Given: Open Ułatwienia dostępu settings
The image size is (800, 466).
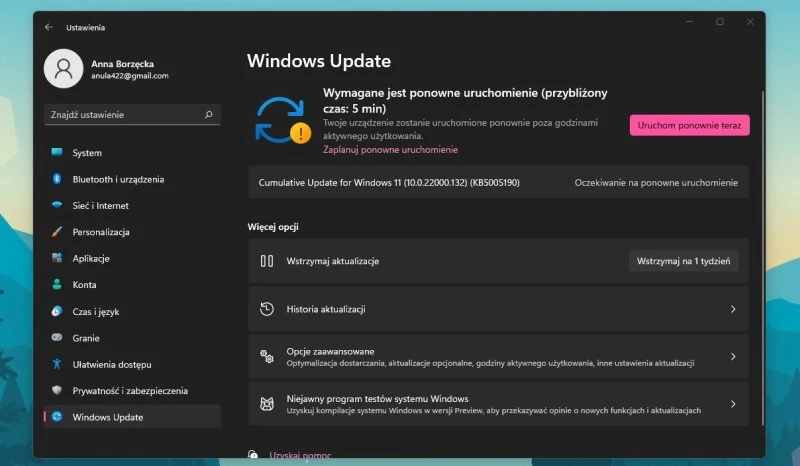Looking at the screenshot, I should click(x=133, y=364).
